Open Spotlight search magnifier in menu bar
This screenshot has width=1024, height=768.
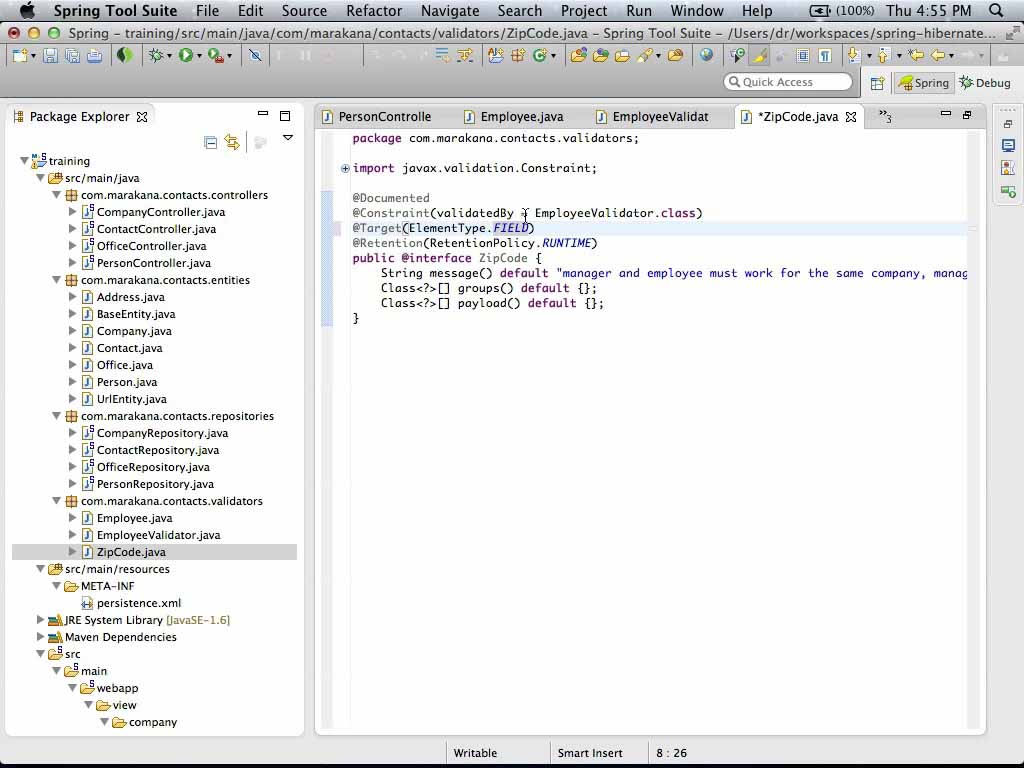point(996,10)
